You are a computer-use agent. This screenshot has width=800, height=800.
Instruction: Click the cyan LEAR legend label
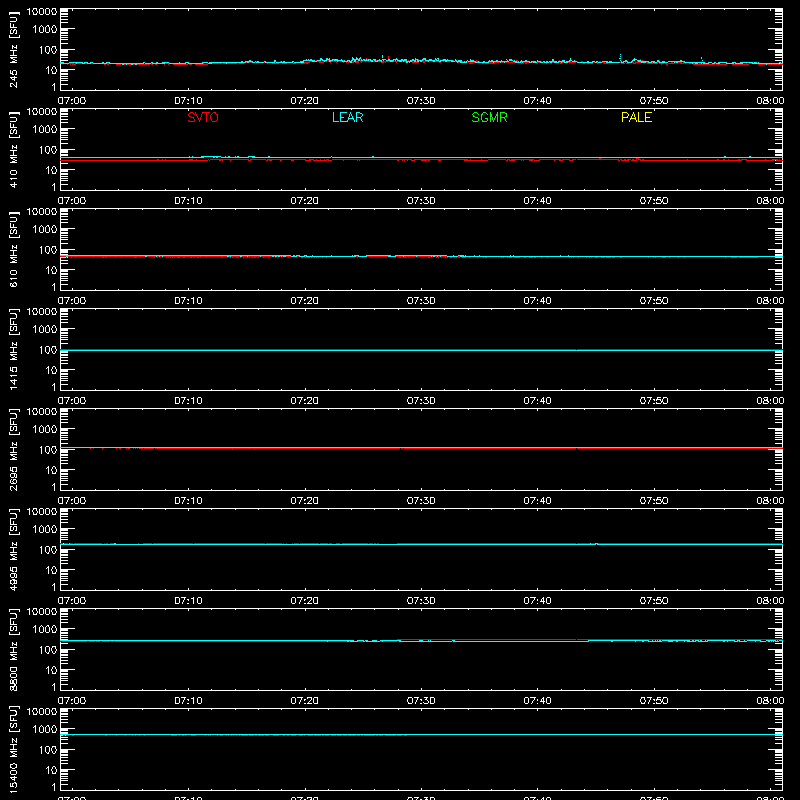pyautogui.click(x=347, y=117)
